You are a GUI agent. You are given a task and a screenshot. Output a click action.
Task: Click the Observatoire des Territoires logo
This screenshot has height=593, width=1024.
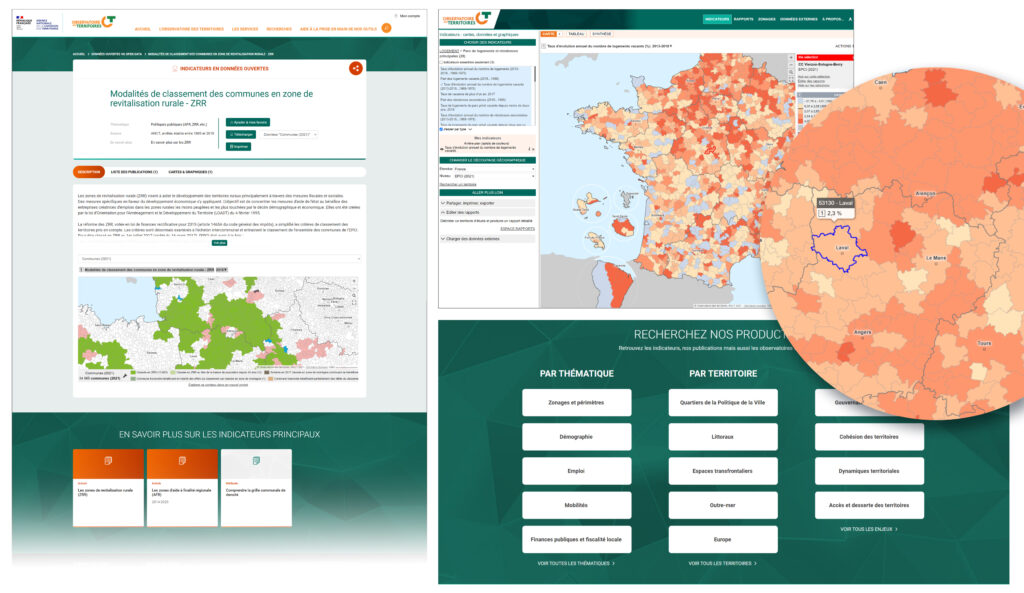point(101,23)
